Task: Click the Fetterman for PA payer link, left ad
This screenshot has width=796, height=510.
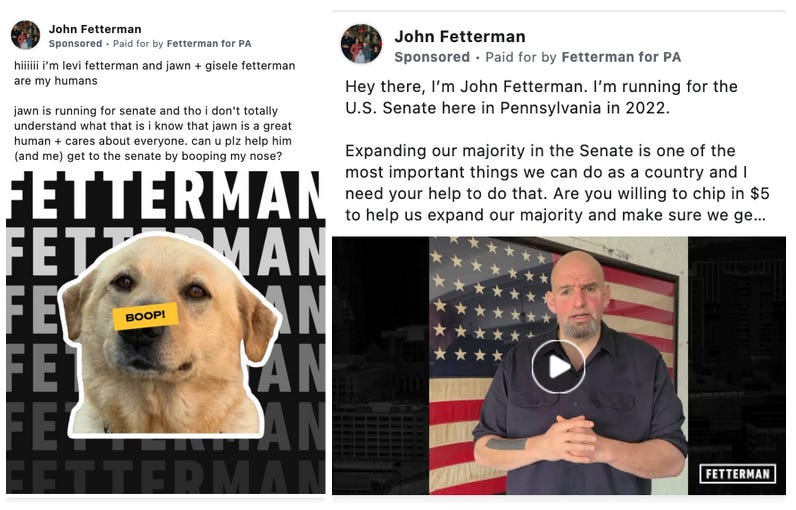Action: (x=209, y=44)
